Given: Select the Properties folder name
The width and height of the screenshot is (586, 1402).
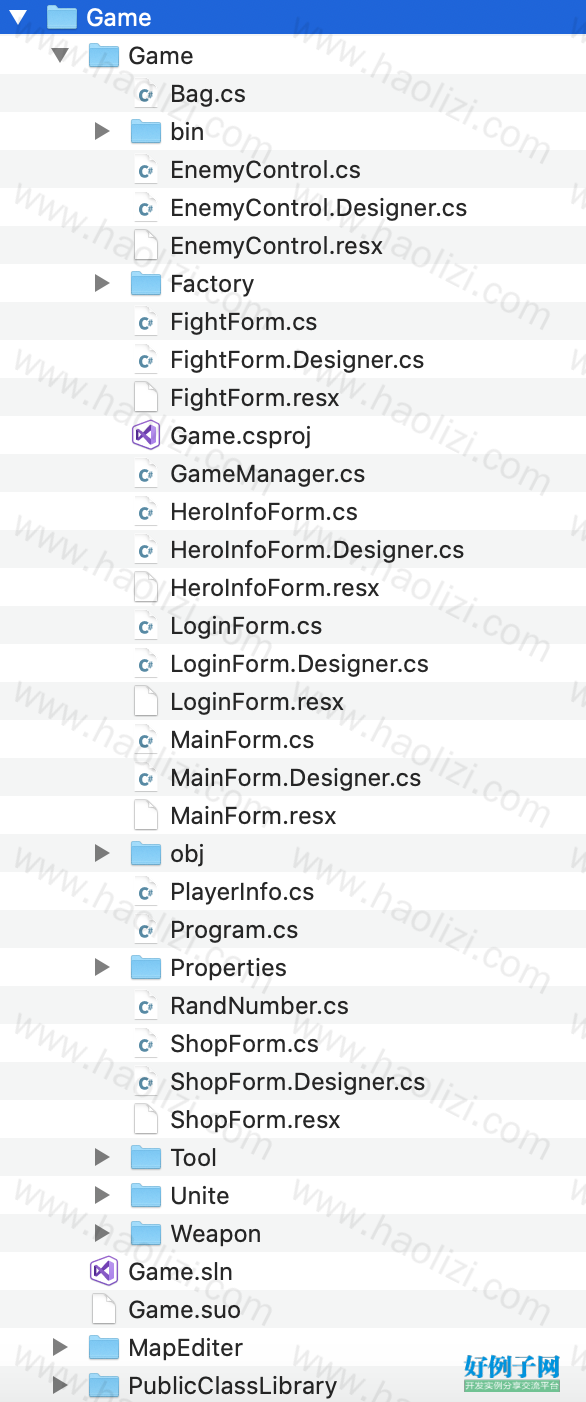Looking at the screenshot, I should click(x=228, y=968).
